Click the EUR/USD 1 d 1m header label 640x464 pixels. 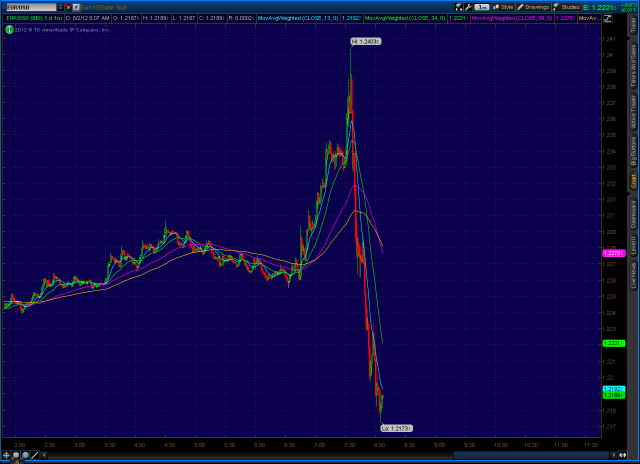34,18
